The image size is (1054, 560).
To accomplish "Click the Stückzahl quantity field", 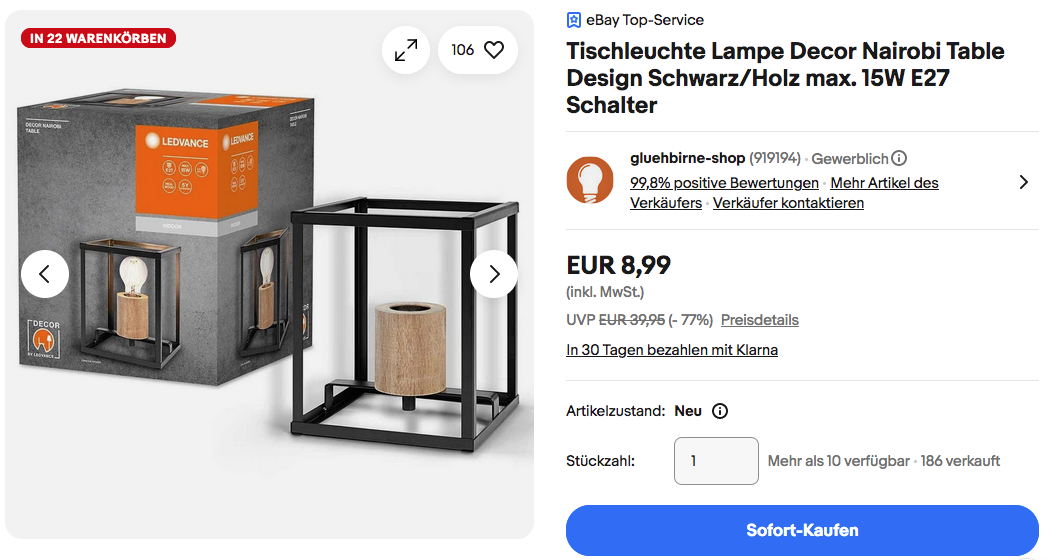I will (x=716, y=461).
